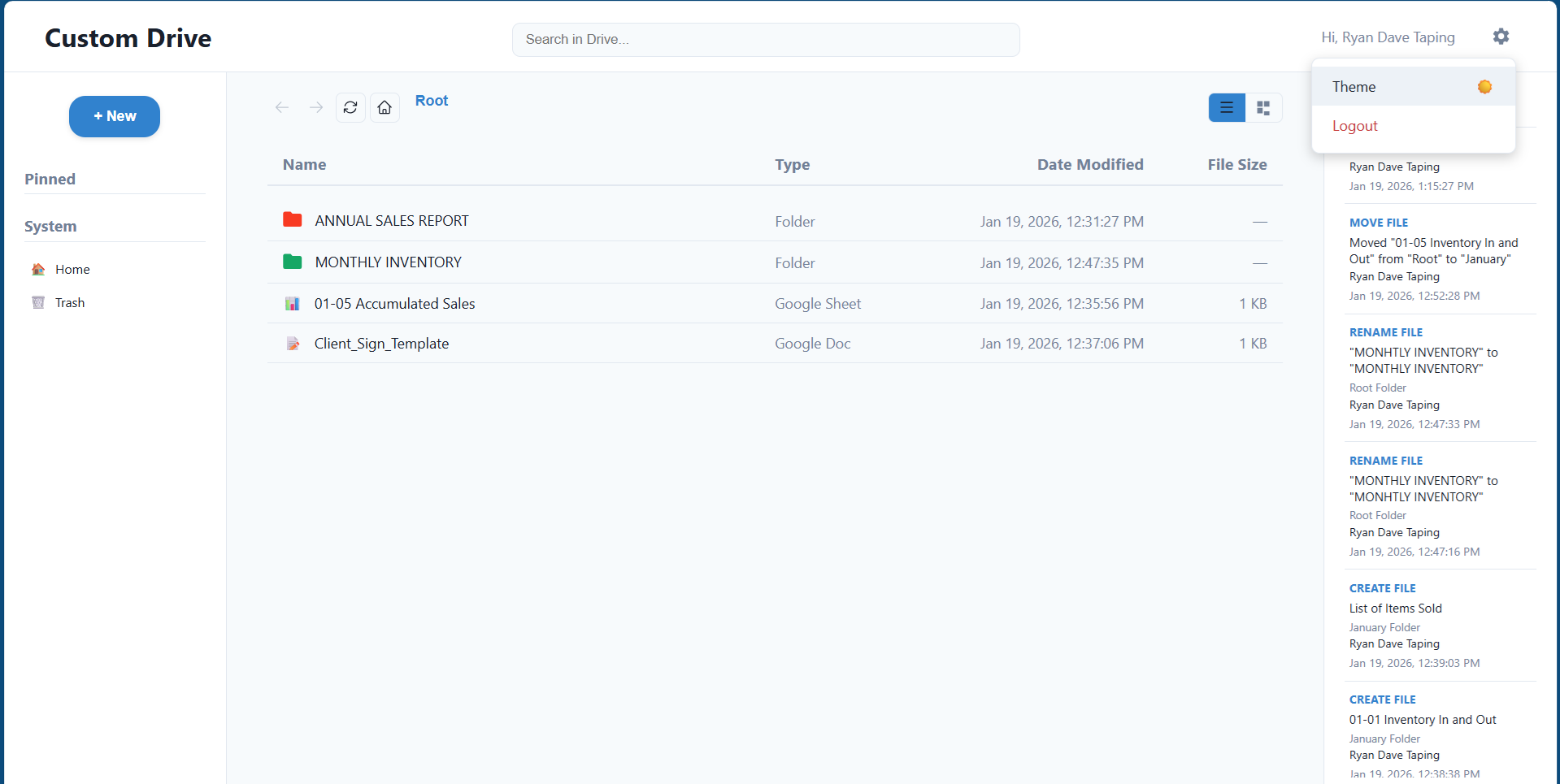Select Theme in the settings menu
The image size is (1560, 784).
[1354, 86]
